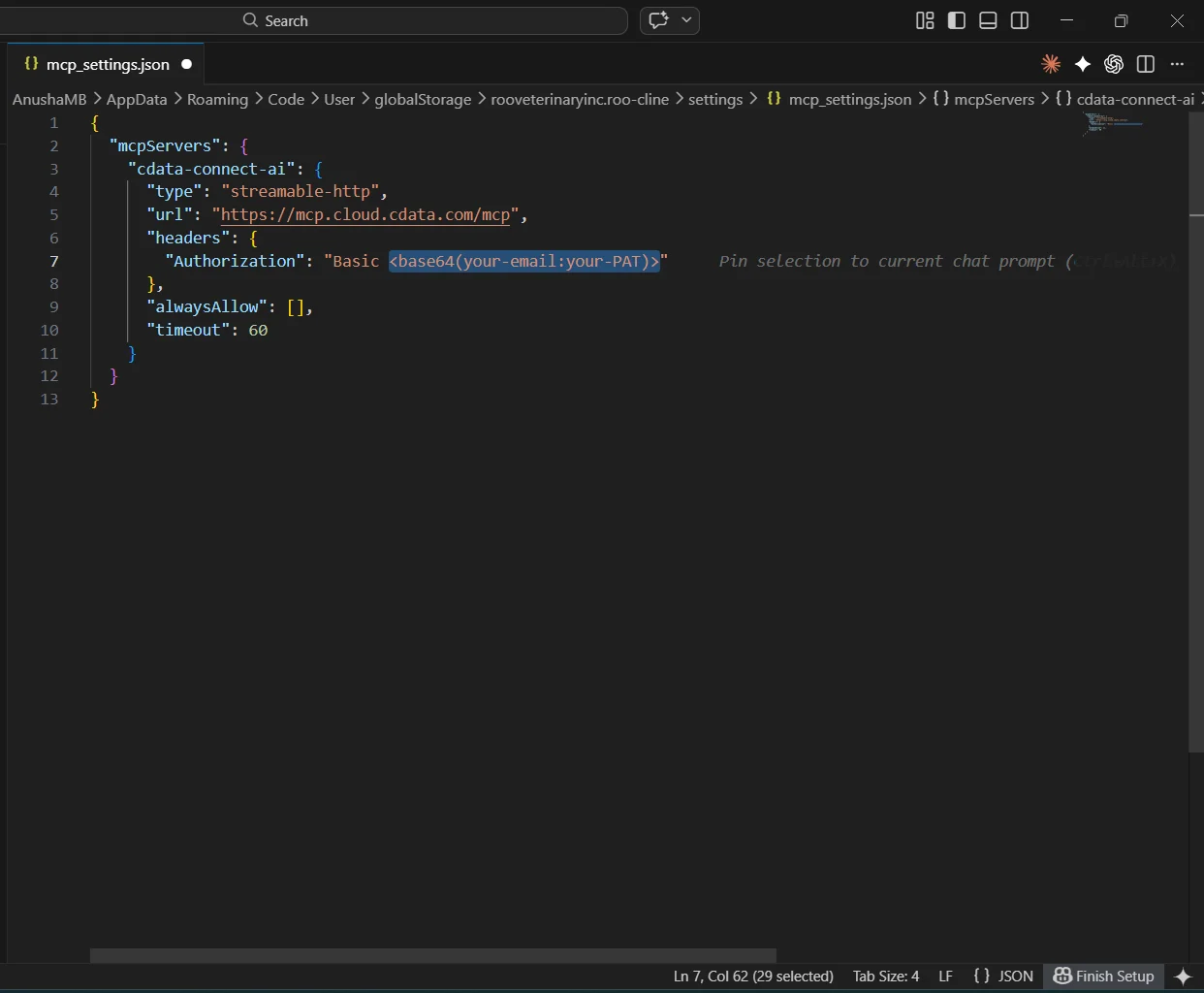
Task: Open the JSON language mode selector
Action: click(1004, 976)
